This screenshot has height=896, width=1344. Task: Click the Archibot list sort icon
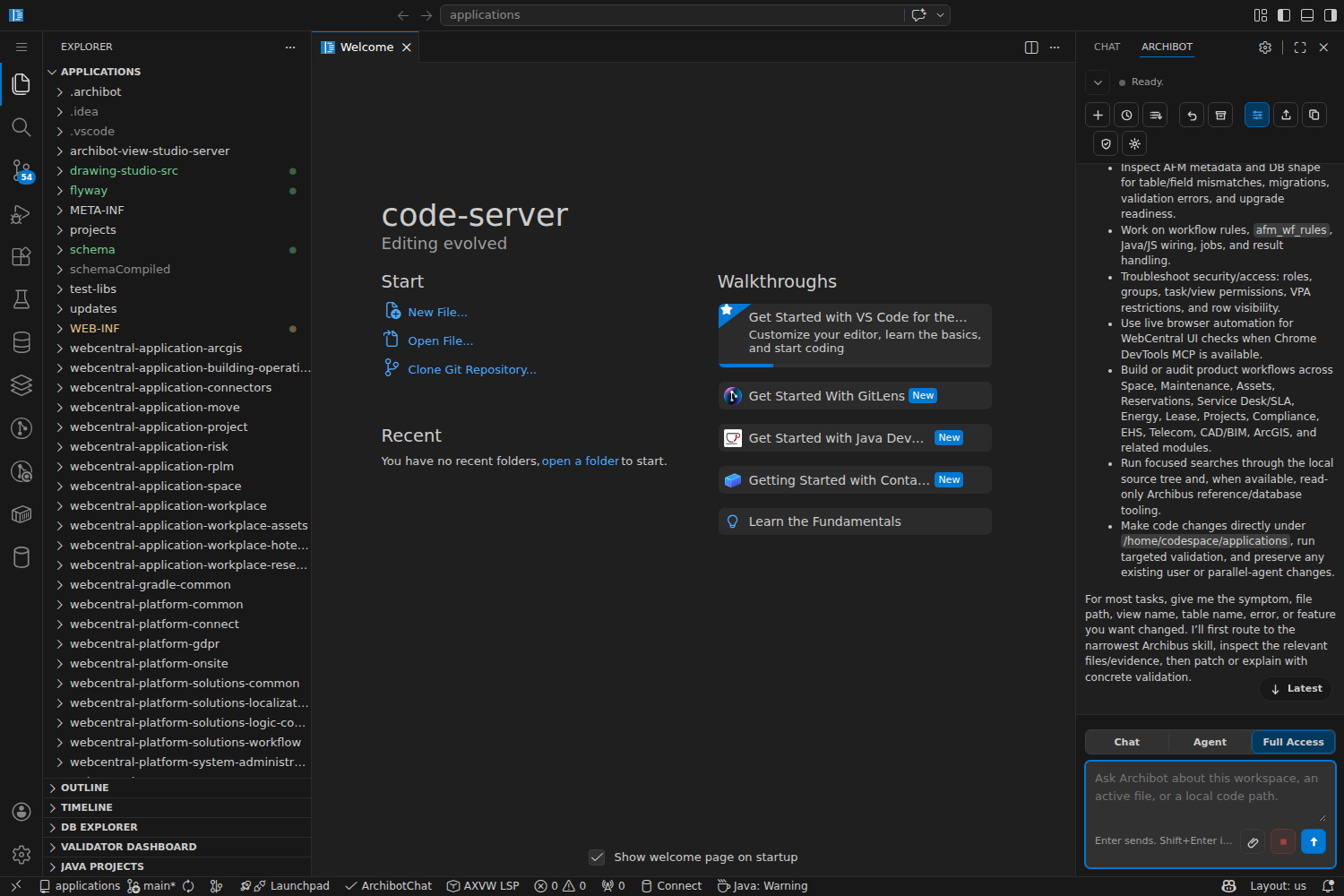(x=1156, y=115)
